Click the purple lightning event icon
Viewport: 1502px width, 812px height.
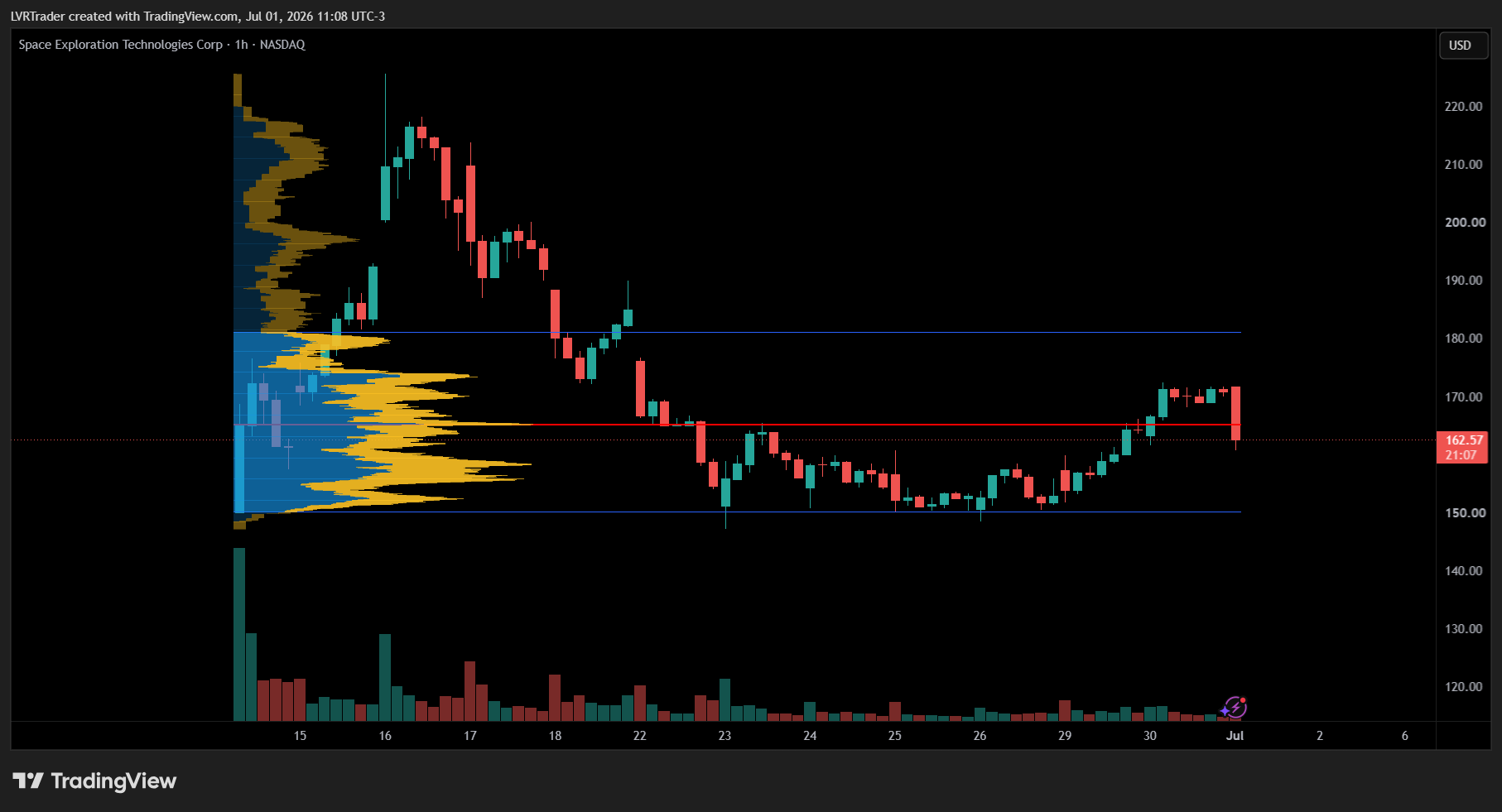(x=1234, y=707)
